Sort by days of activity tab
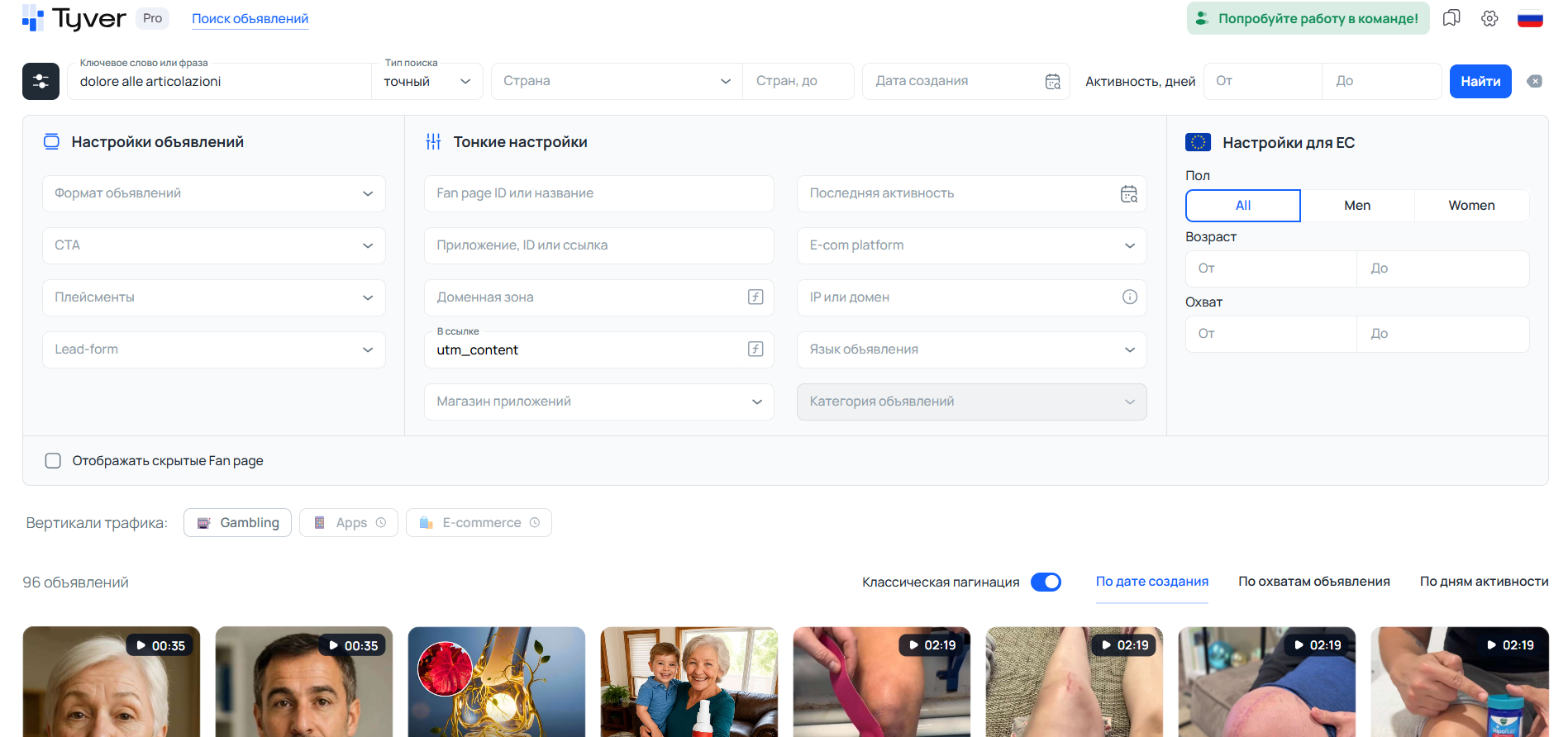 tap(1485, 582)
